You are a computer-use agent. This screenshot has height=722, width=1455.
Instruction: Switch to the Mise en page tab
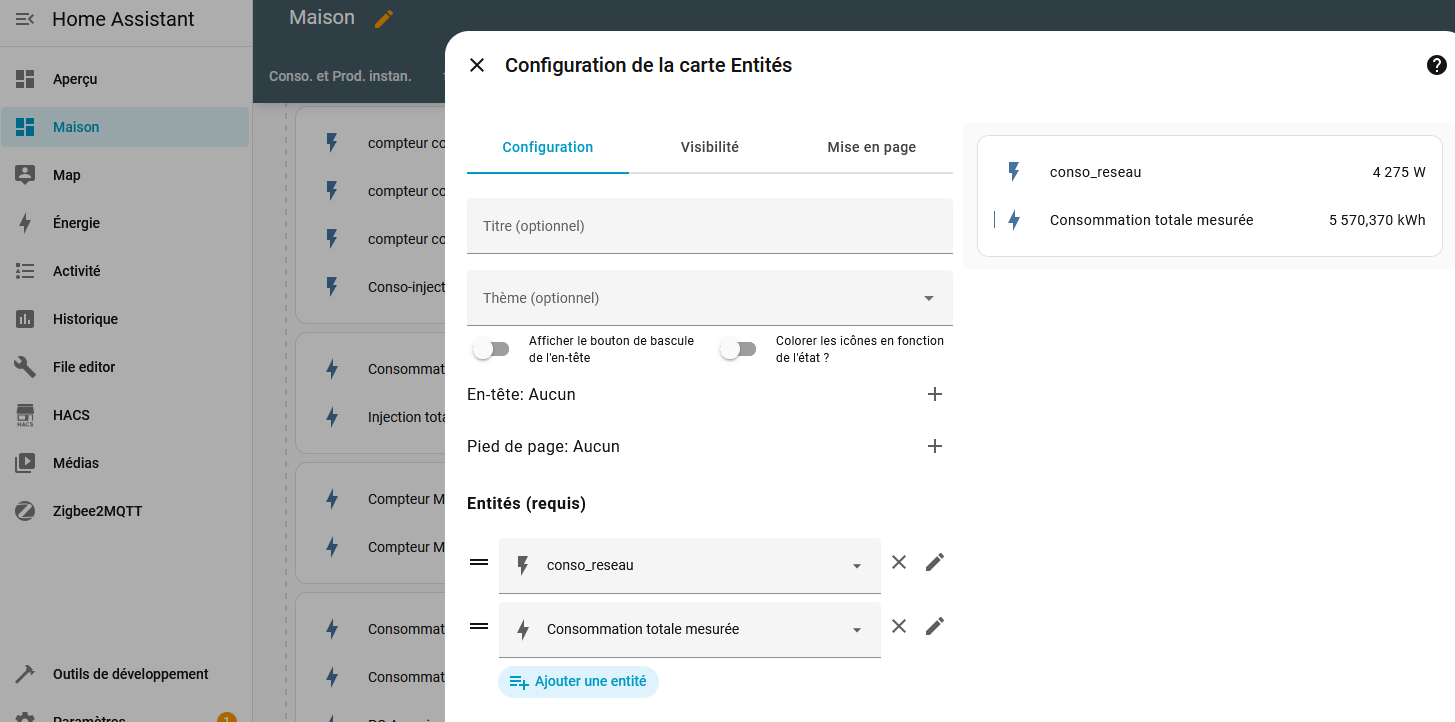(871, 147)
